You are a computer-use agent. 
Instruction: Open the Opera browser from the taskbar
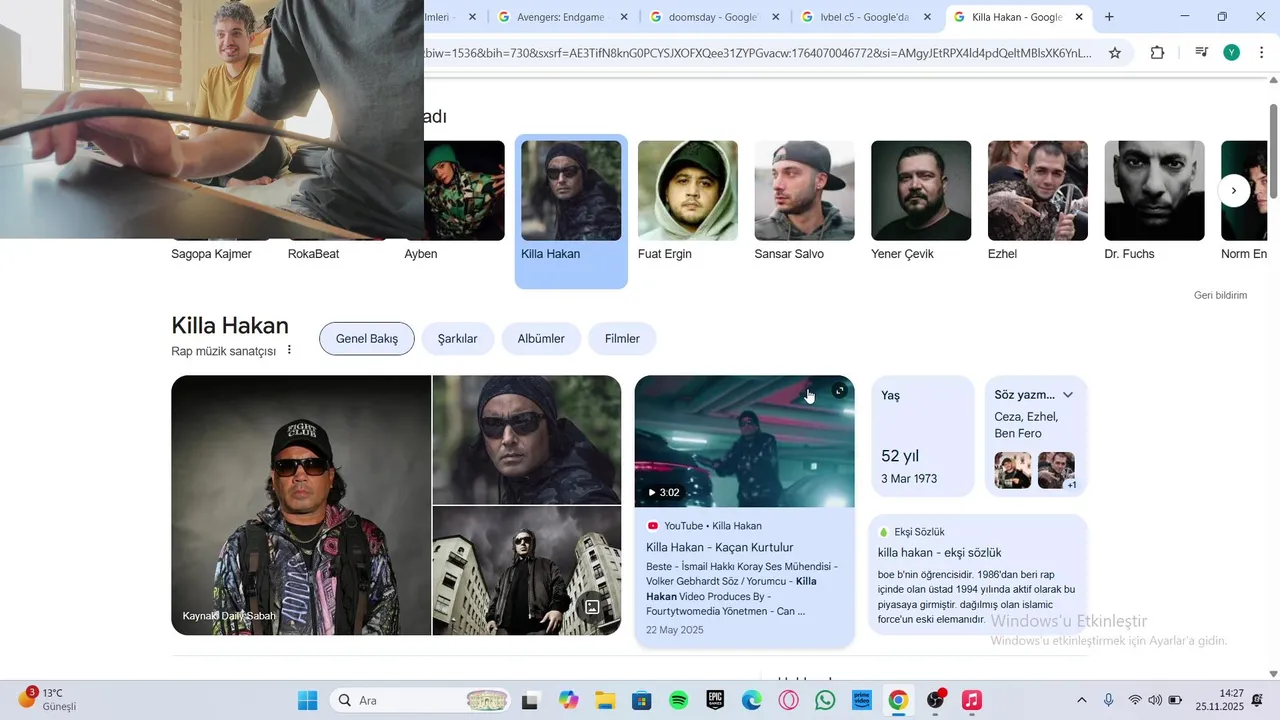pyautogui.click(x=789, y=700)
